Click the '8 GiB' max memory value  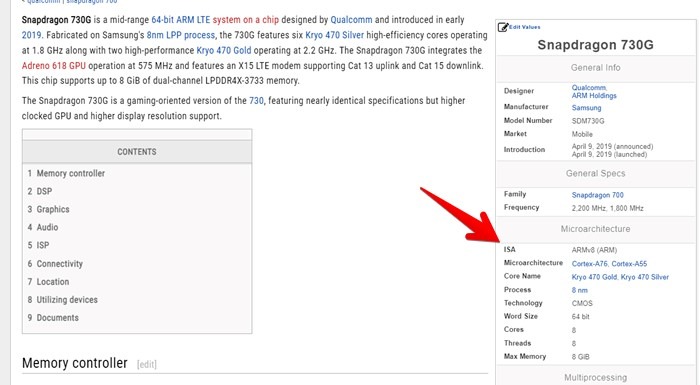pos(580,357)
